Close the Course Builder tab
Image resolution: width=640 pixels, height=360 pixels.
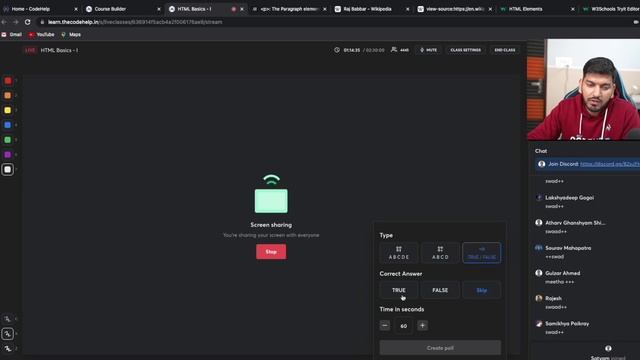coord(159,9)
